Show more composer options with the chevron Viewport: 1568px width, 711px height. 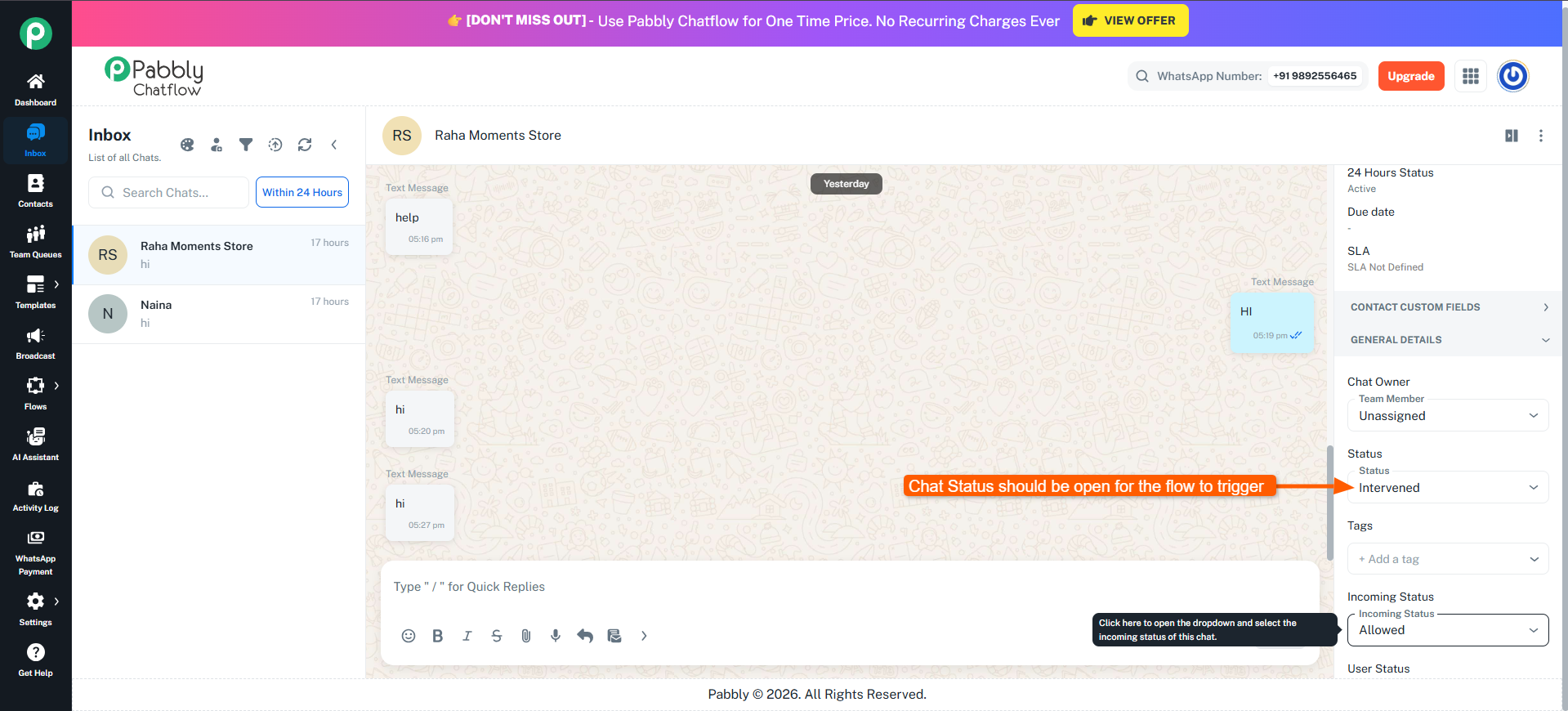(644, 636)
